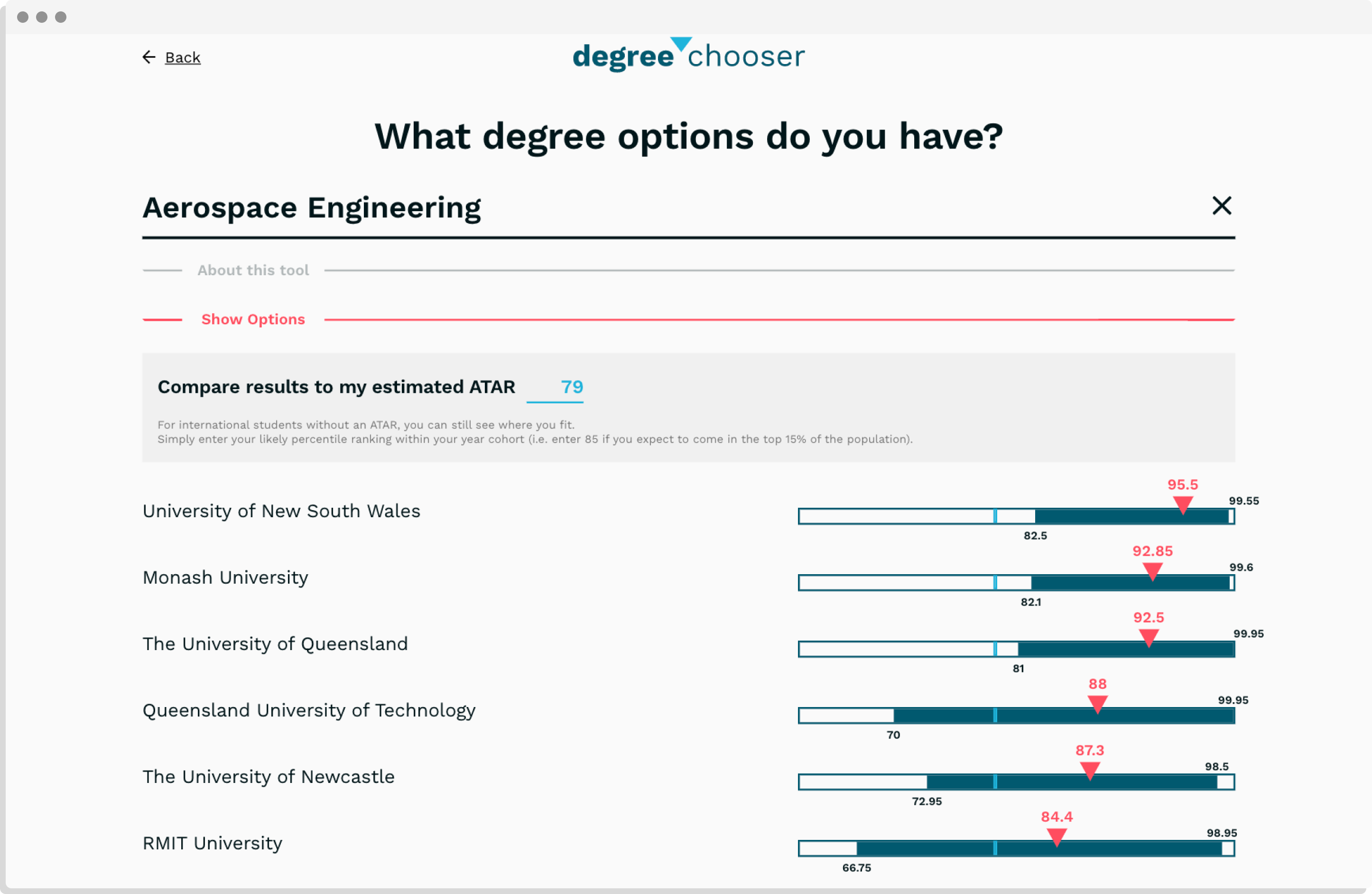Edit the estimated ATAR value 79

click(x=571, y=387)
